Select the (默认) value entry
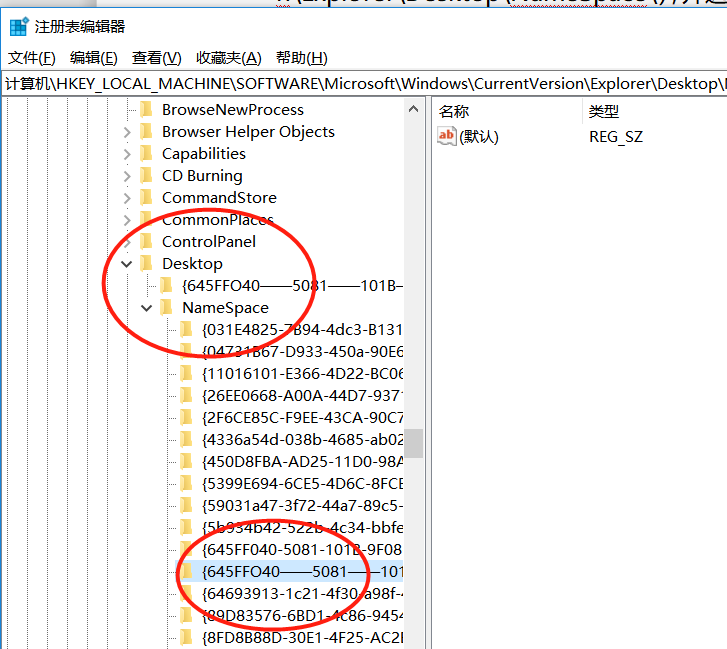This screenshot has width=727, height=649. [x=478, y=137]
